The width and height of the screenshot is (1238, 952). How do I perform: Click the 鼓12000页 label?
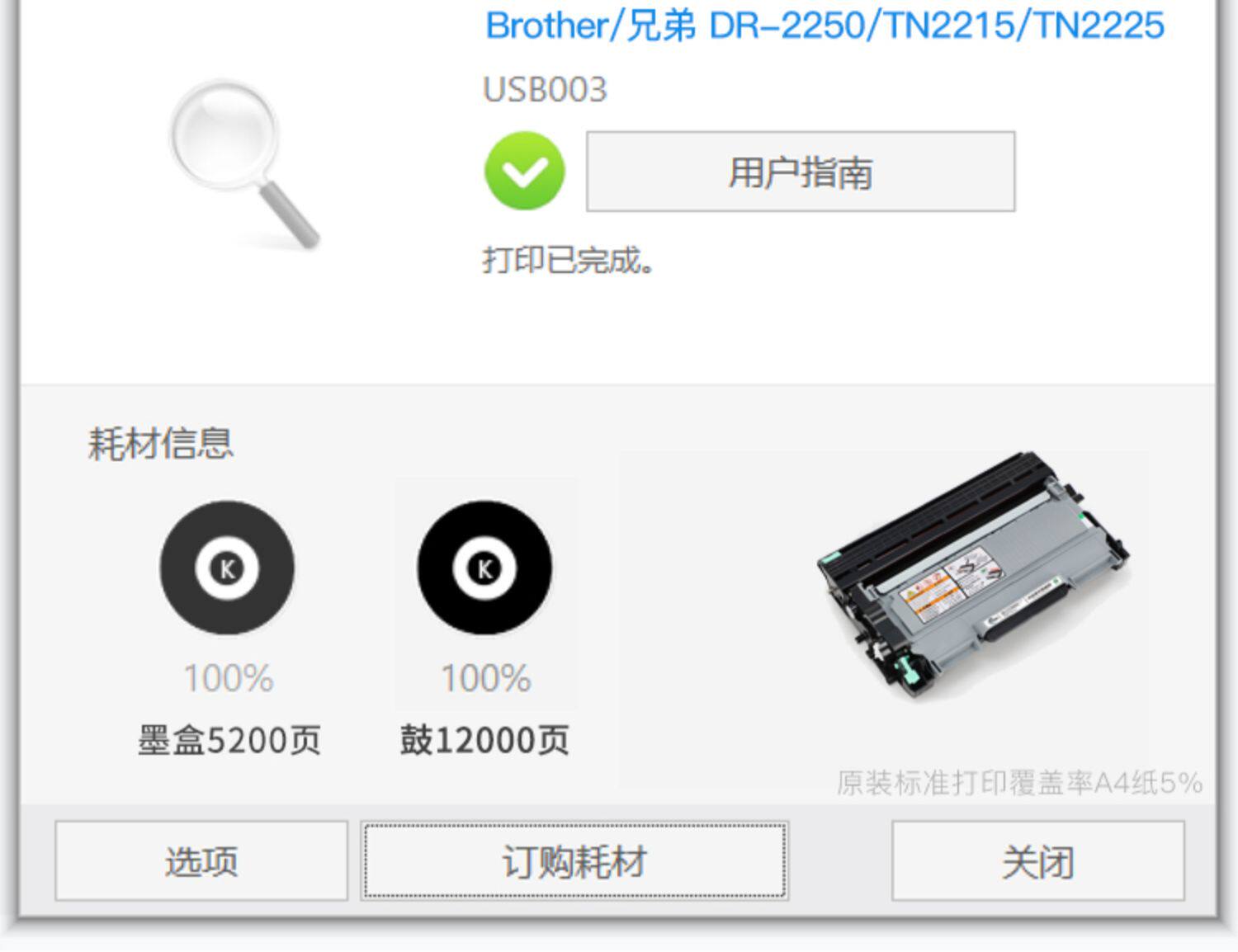[x=484, y=740]
